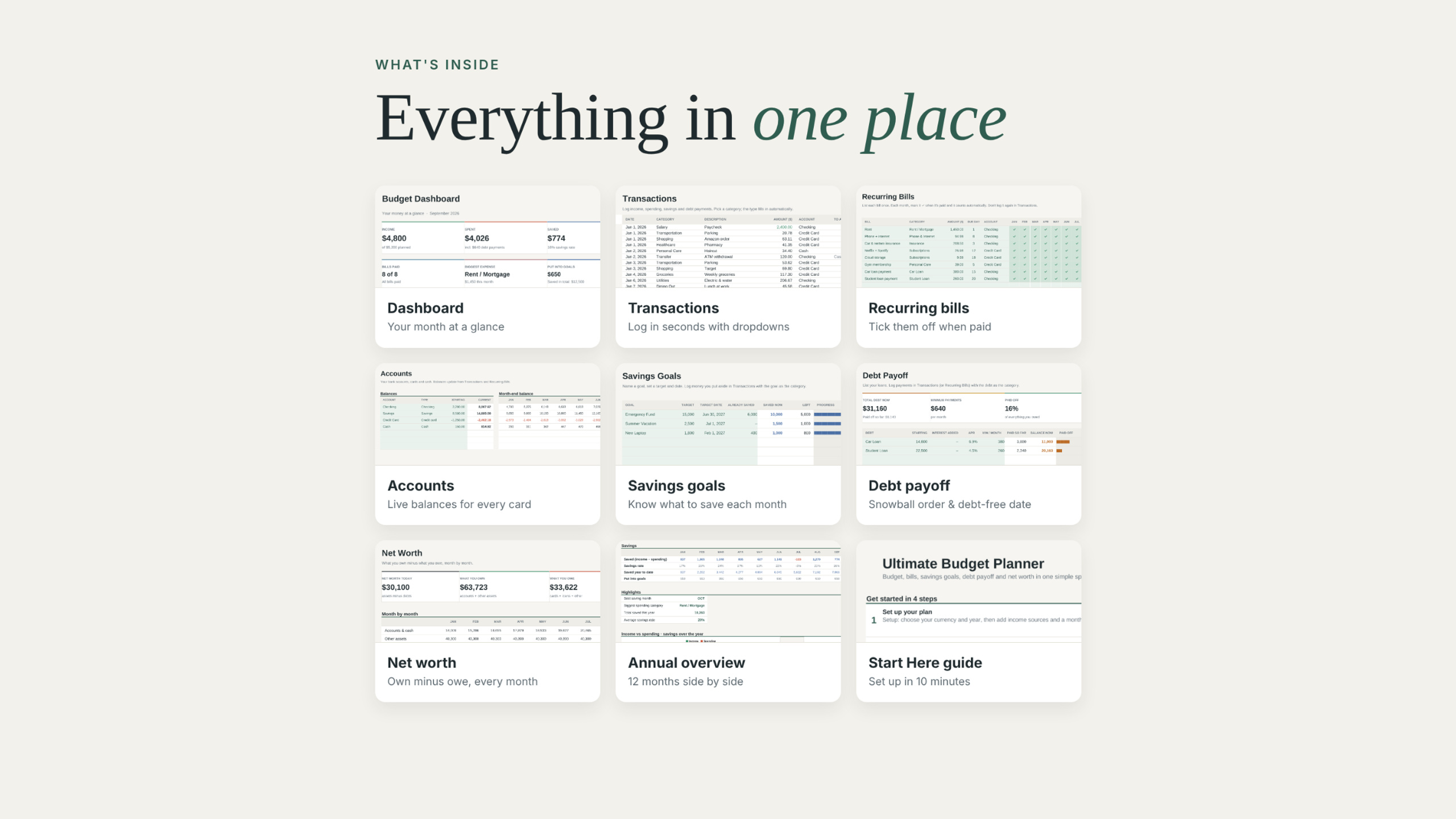Click "Know what to save each month" caption
This screenshot has height=819, width=1456.
click(x=707, y=504)
